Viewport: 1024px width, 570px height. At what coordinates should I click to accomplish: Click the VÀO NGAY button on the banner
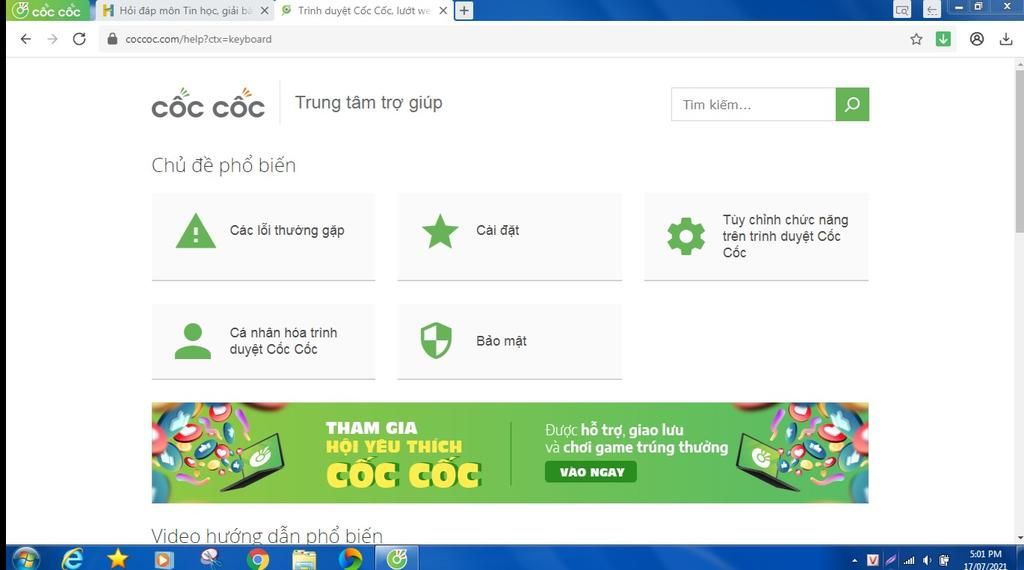[x=591, y=472]
